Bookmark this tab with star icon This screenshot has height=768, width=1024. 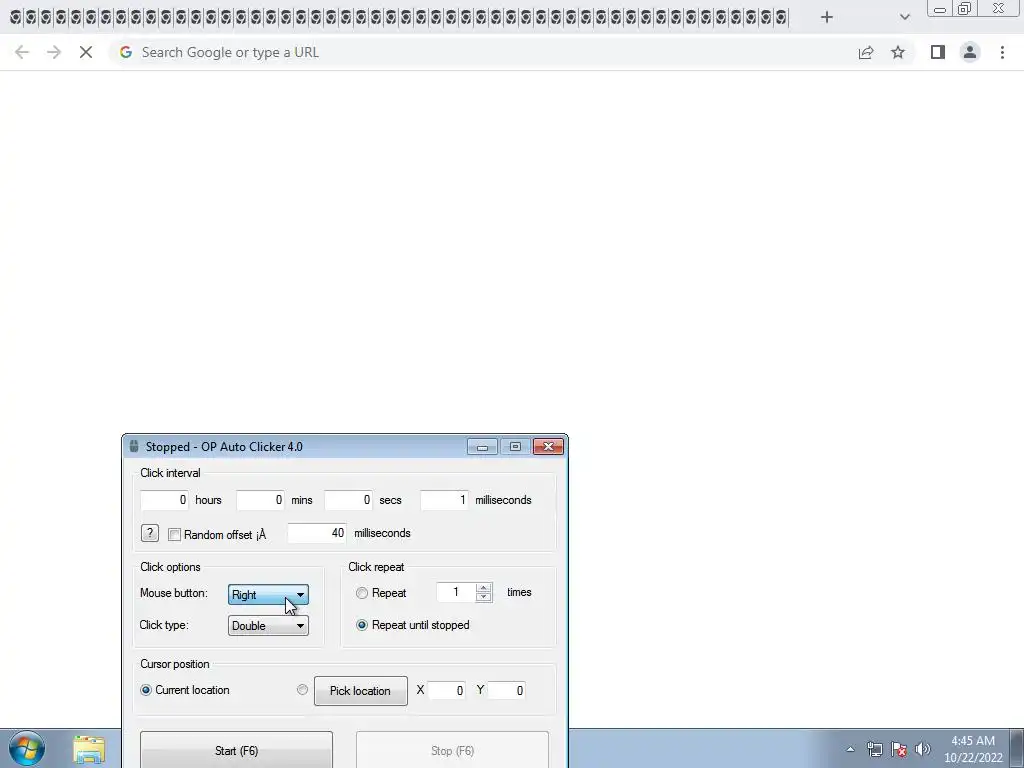point(898,52)
